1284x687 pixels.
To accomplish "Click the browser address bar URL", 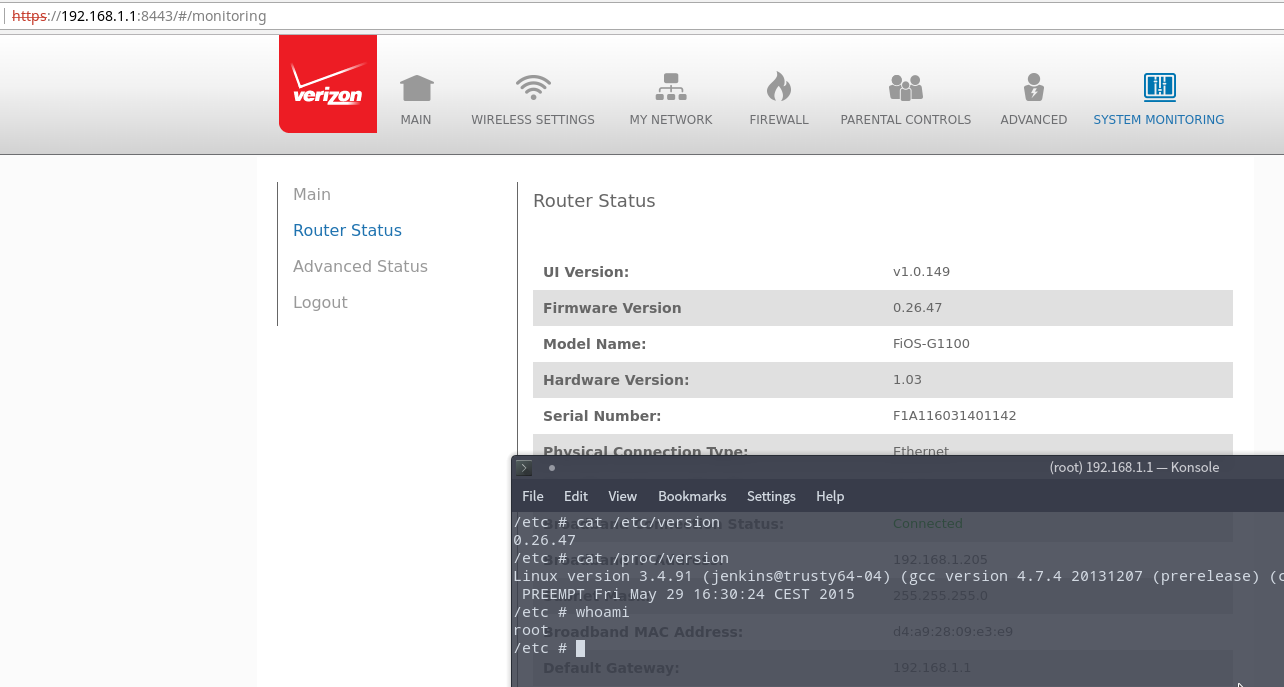I will click(140, 16).
